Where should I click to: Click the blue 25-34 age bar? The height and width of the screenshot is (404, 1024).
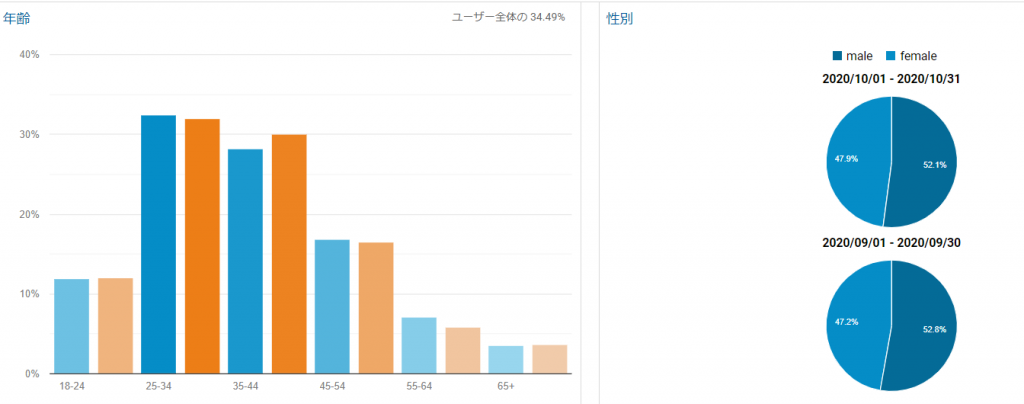pyautogui.click(x=158, y=245)
